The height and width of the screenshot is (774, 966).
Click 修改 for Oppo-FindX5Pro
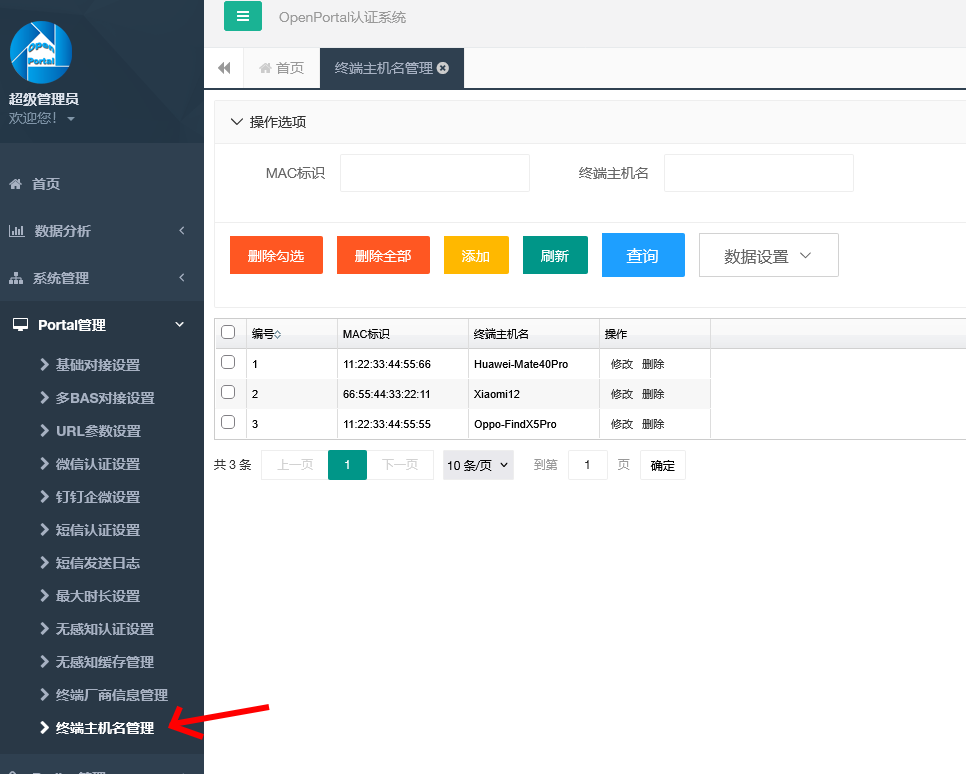coord(622,424)
